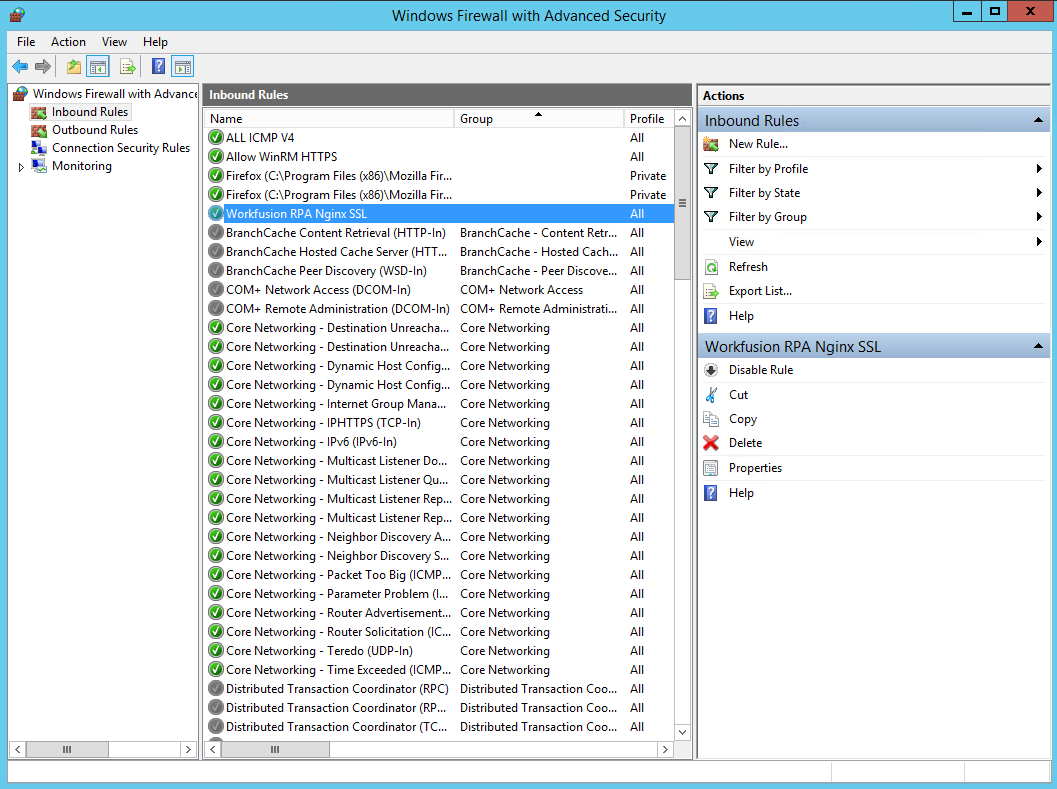Click the Filter by Group funnel icon

click(x=711, y=217)
